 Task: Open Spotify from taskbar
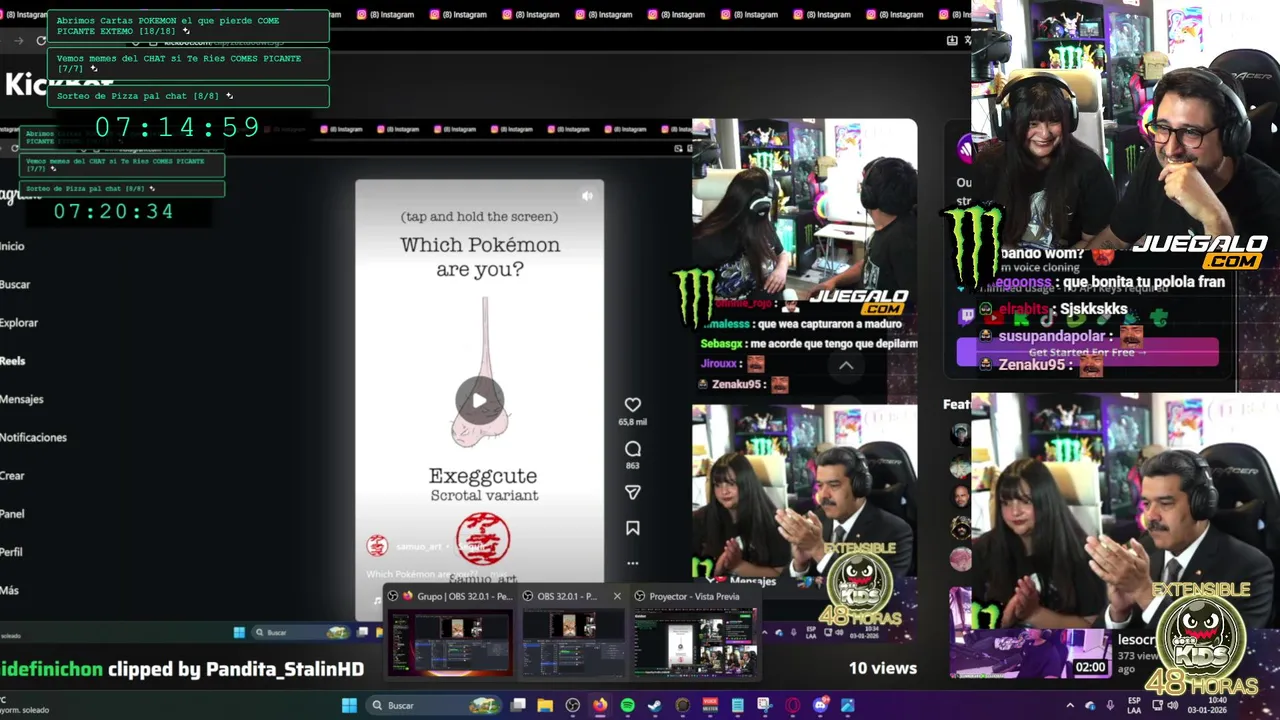(627, 705)
